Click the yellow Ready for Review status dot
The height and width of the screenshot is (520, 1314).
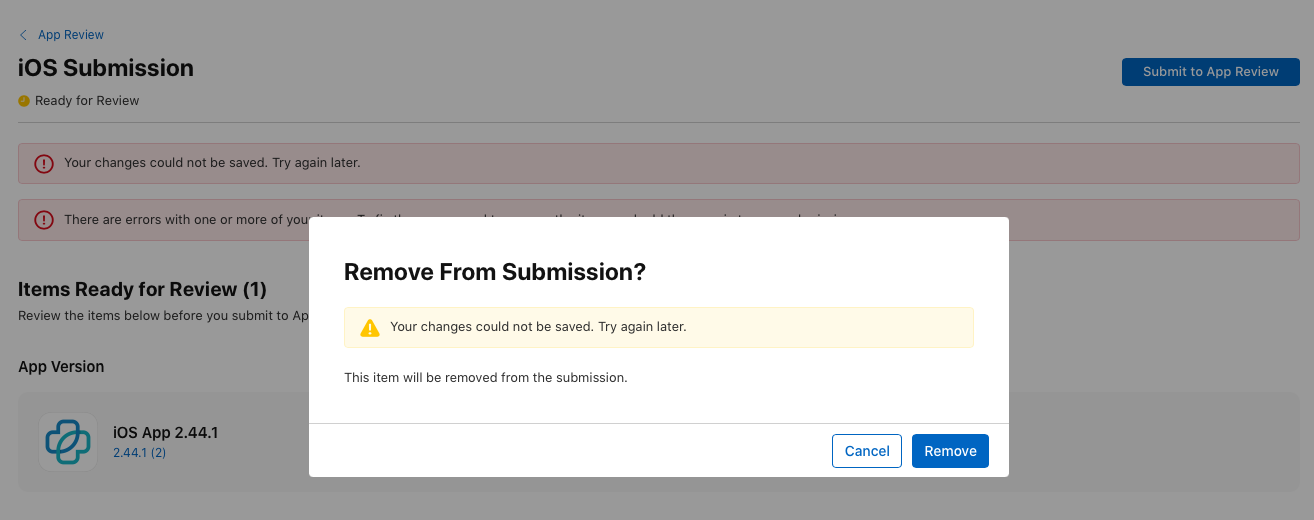pyautogui.click(x=24, y=101)
